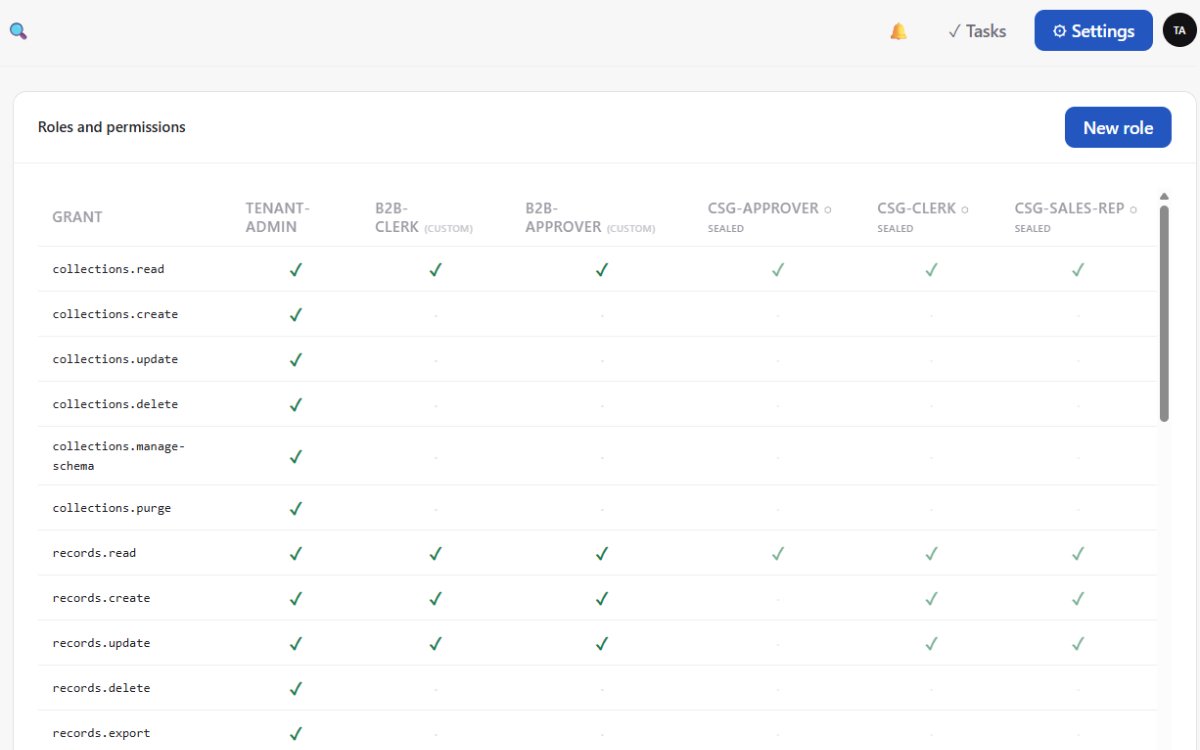Click the collections.delete grant label

pos(115,404)
